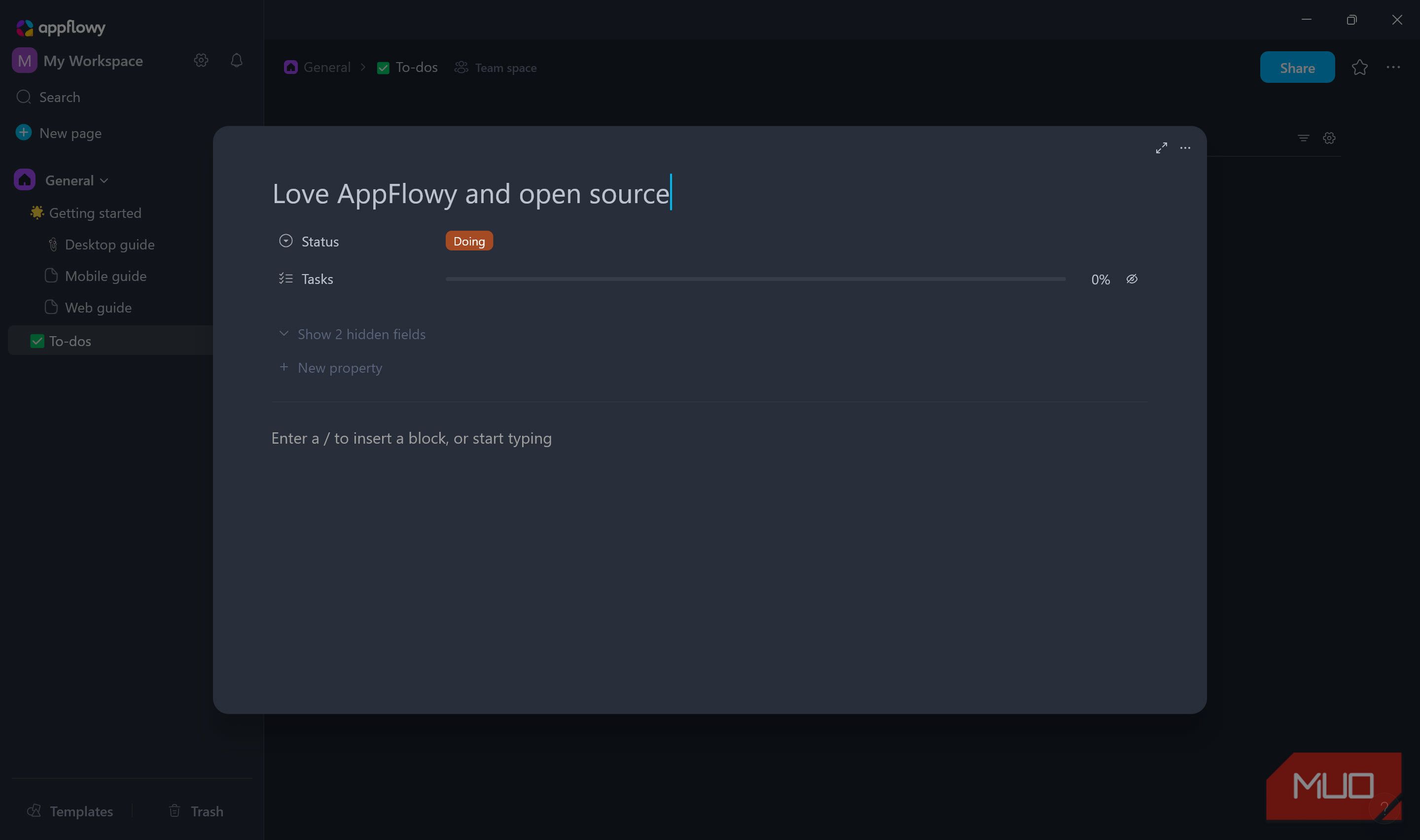Open workspace settings gear in sidebar
This screenshot has height=840, width=1420.
pyautogui.click(x=201, y=60)
